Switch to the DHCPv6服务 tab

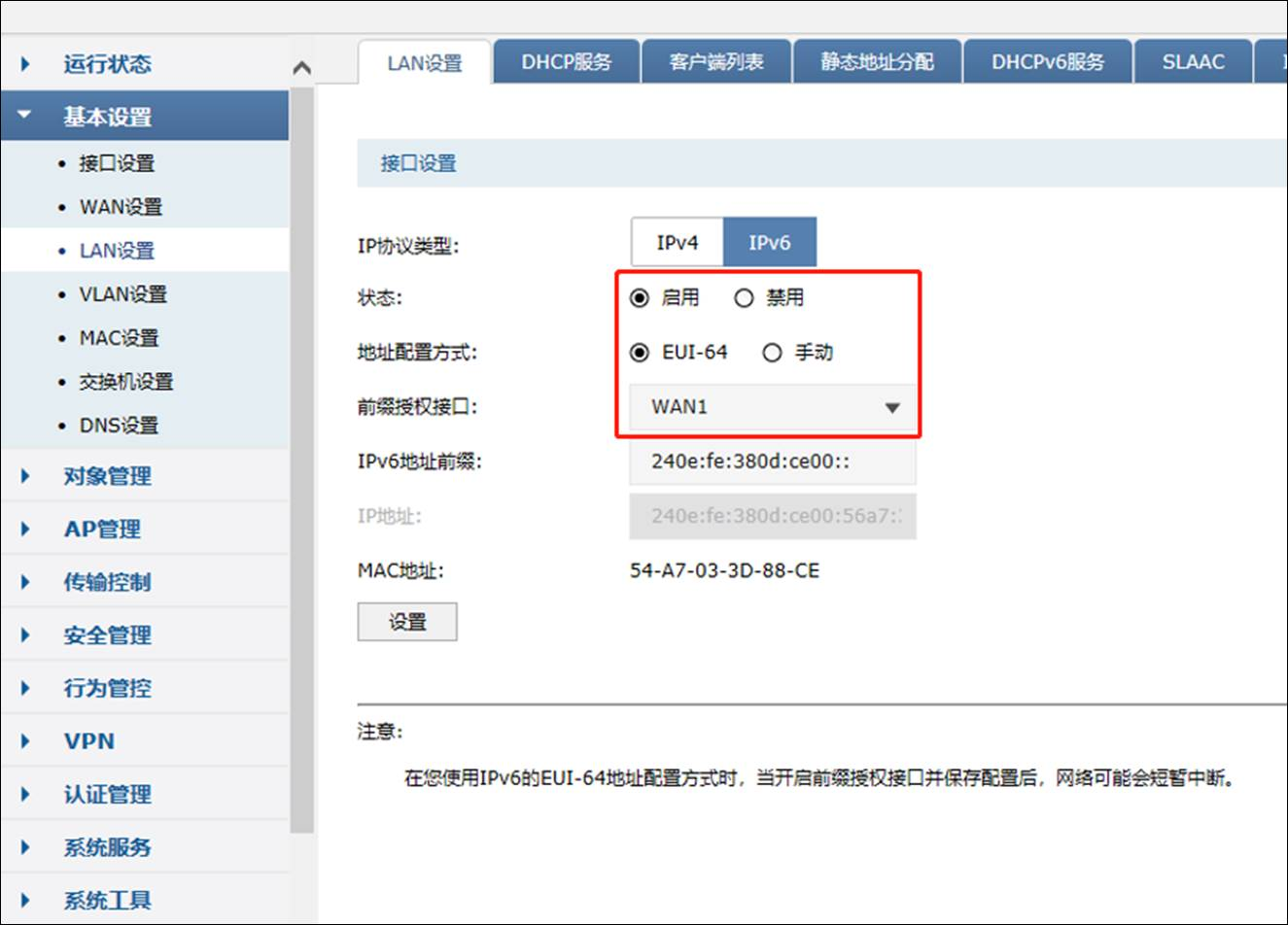[x=1047, y=61]
